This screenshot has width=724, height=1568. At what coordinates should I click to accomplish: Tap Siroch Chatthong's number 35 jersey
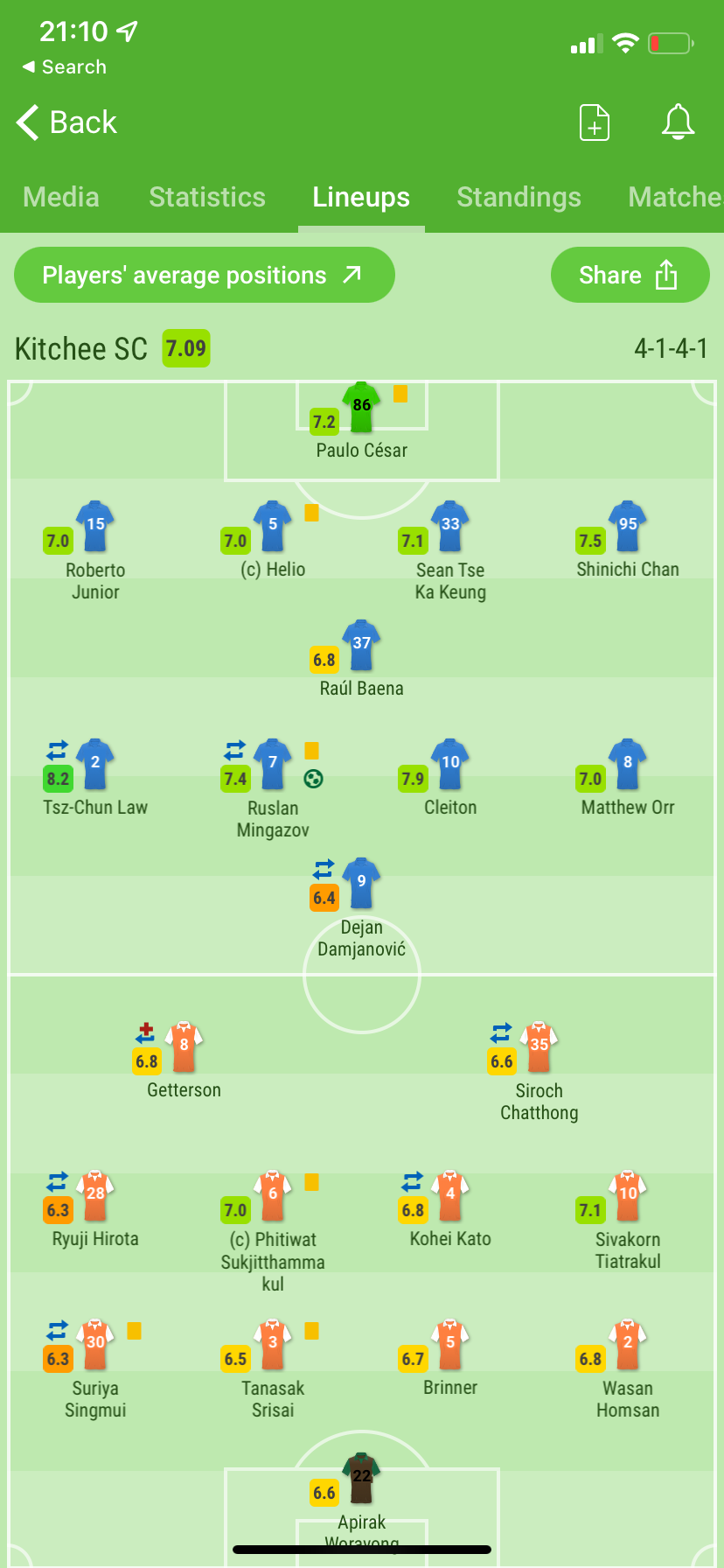[x=539, y=1046]
